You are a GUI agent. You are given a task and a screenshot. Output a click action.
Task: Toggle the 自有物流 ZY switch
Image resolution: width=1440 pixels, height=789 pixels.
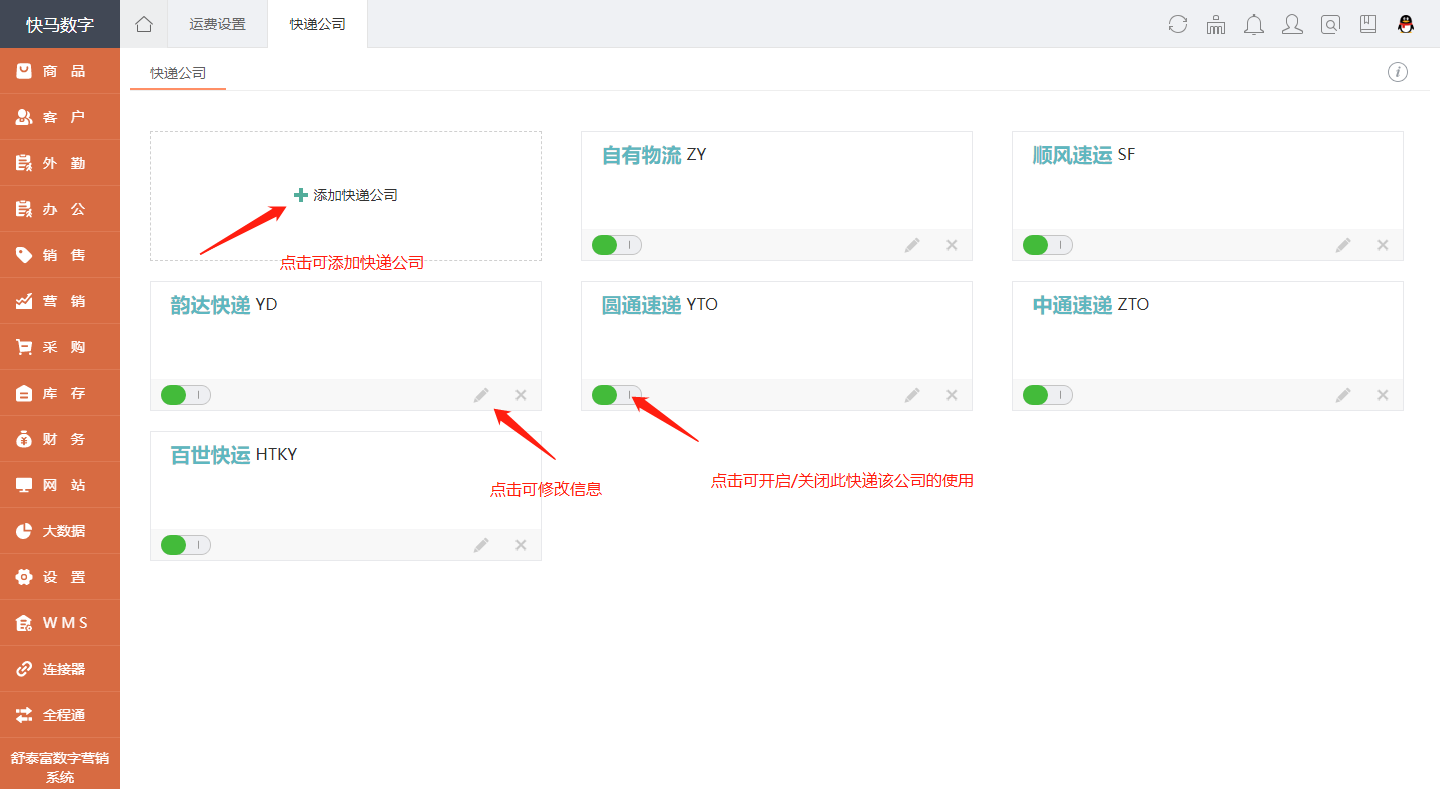pos(616,245)
